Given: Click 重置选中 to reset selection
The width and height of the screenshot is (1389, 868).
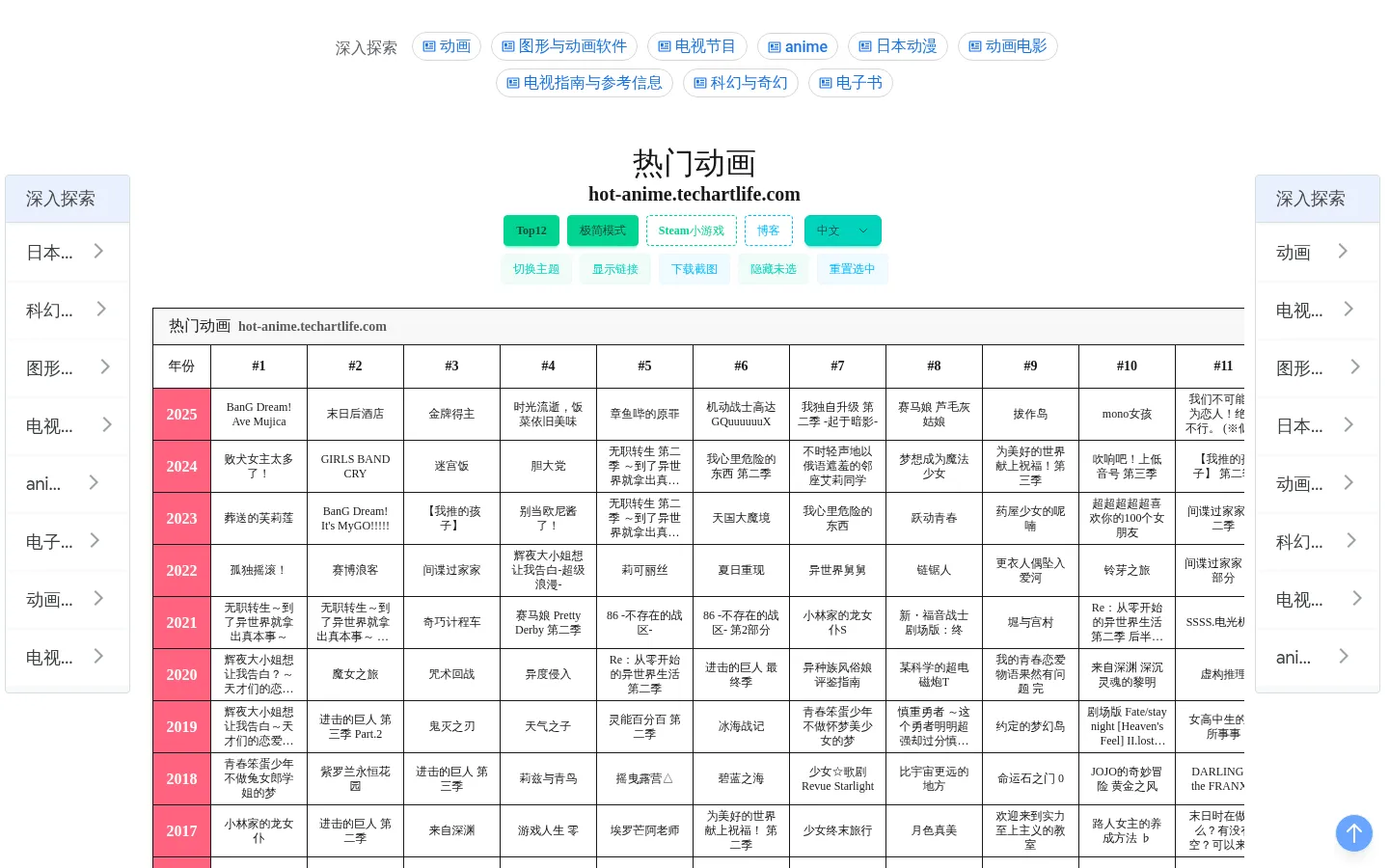Looking at the screenshot, I should click(853, 269).
